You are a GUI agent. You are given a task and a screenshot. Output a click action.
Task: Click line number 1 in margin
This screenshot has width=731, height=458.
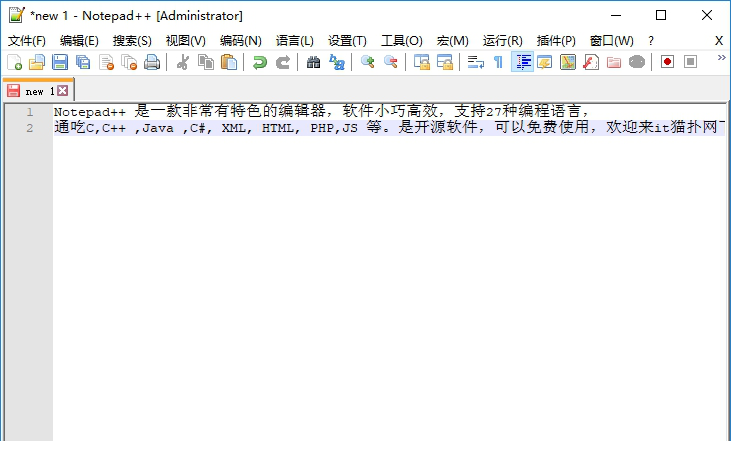point(30,112)
